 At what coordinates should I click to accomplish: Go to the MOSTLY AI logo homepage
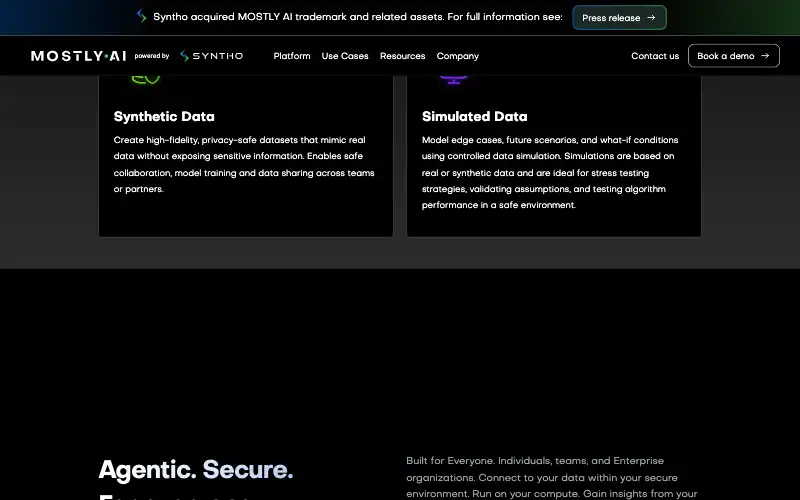click(x=79, y=56)
